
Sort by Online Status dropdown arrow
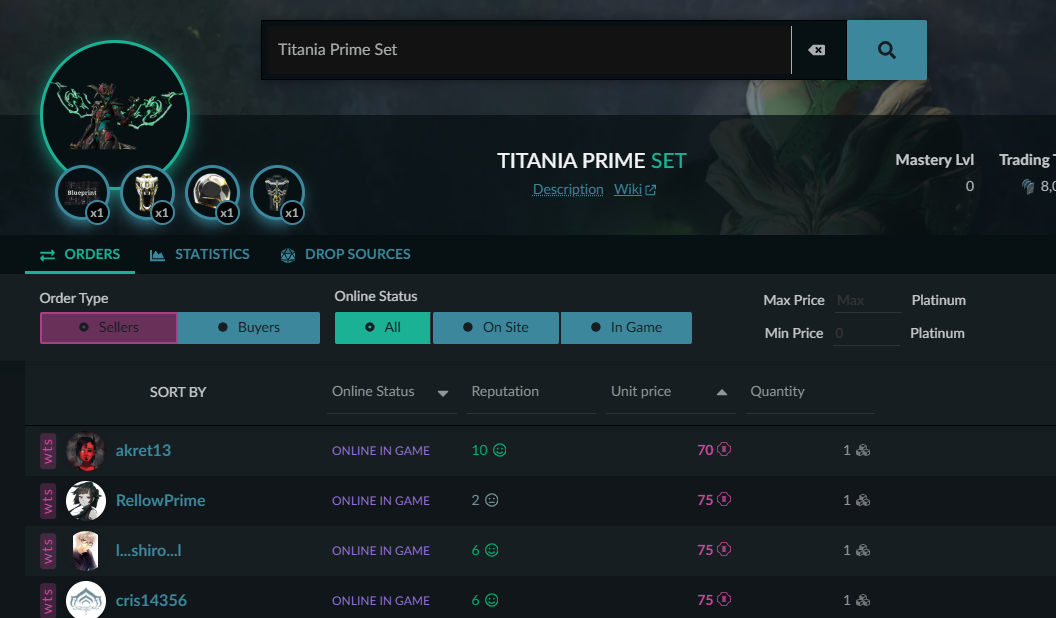point(442,393)
